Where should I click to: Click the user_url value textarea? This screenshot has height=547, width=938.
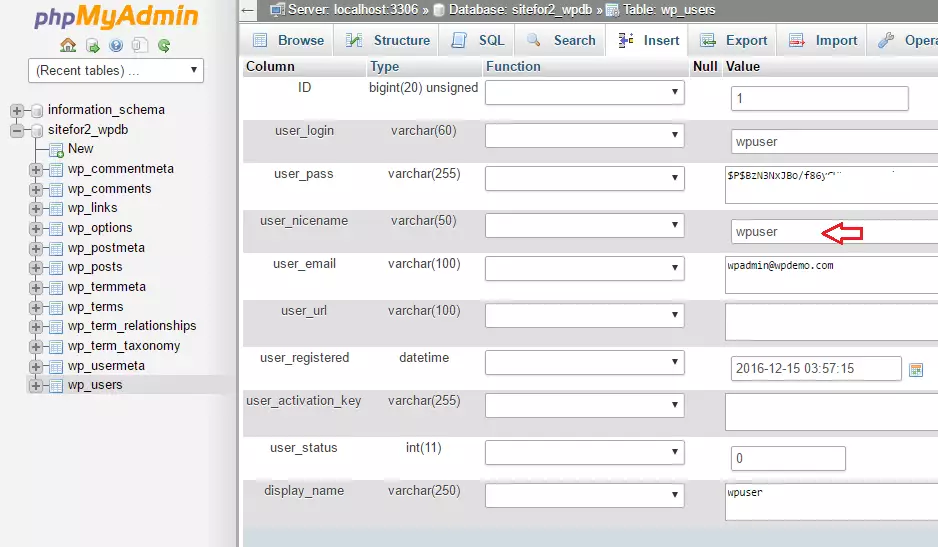832,322
